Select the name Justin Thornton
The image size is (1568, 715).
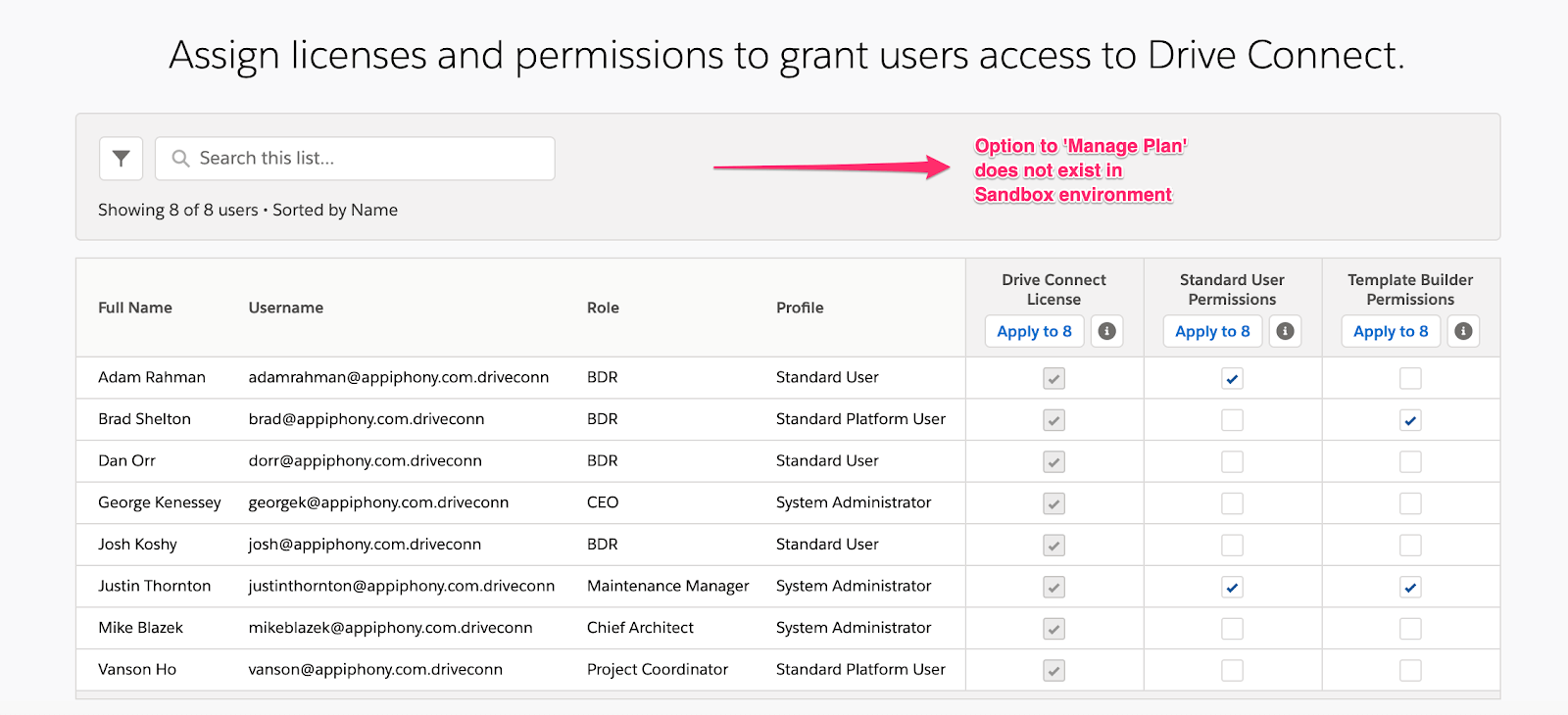[154, 586]
